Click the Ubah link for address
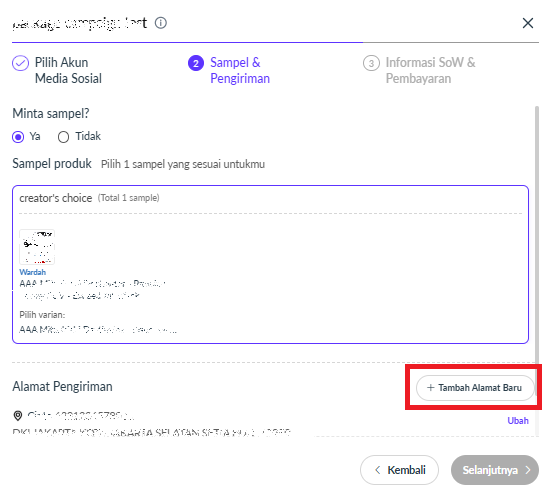Viewport: 552px width, 495px height. [x=518, y=421]
